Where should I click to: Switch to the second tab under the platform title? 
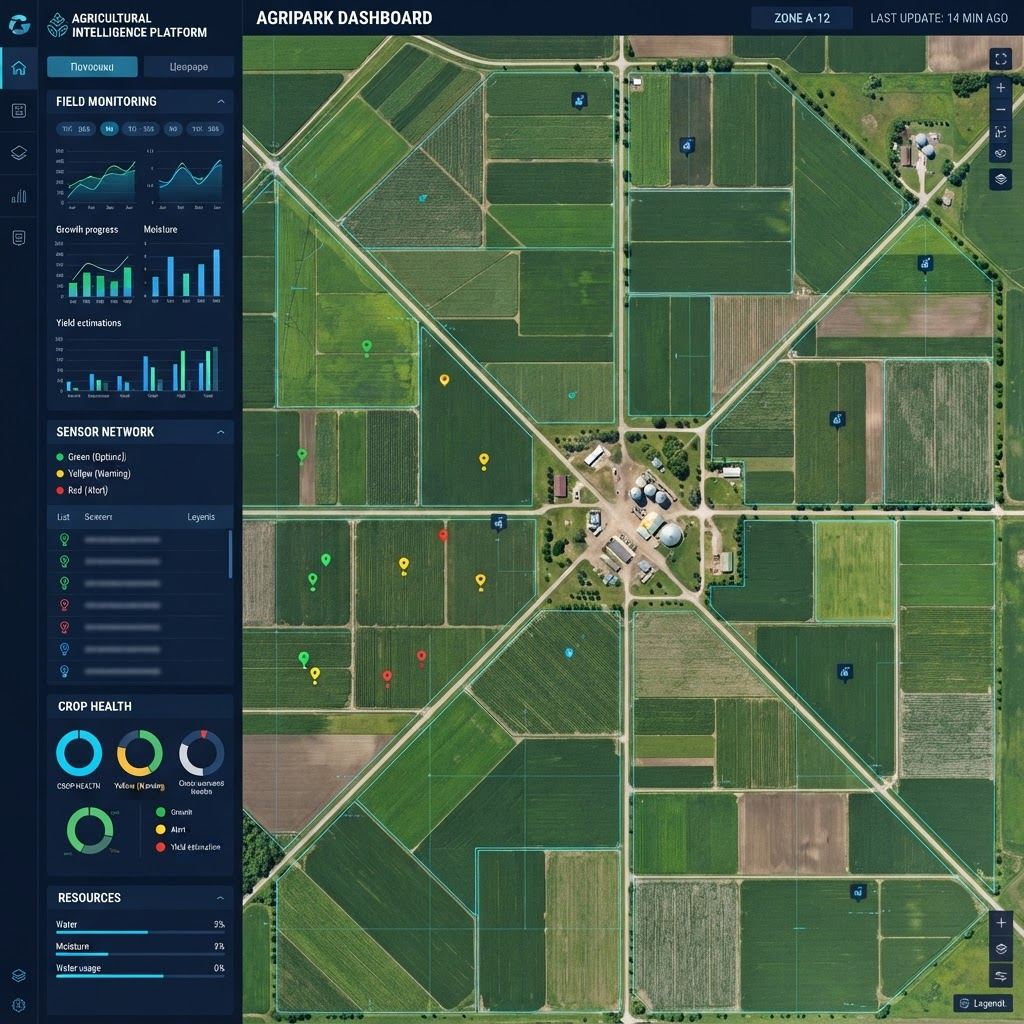point(189,67)
